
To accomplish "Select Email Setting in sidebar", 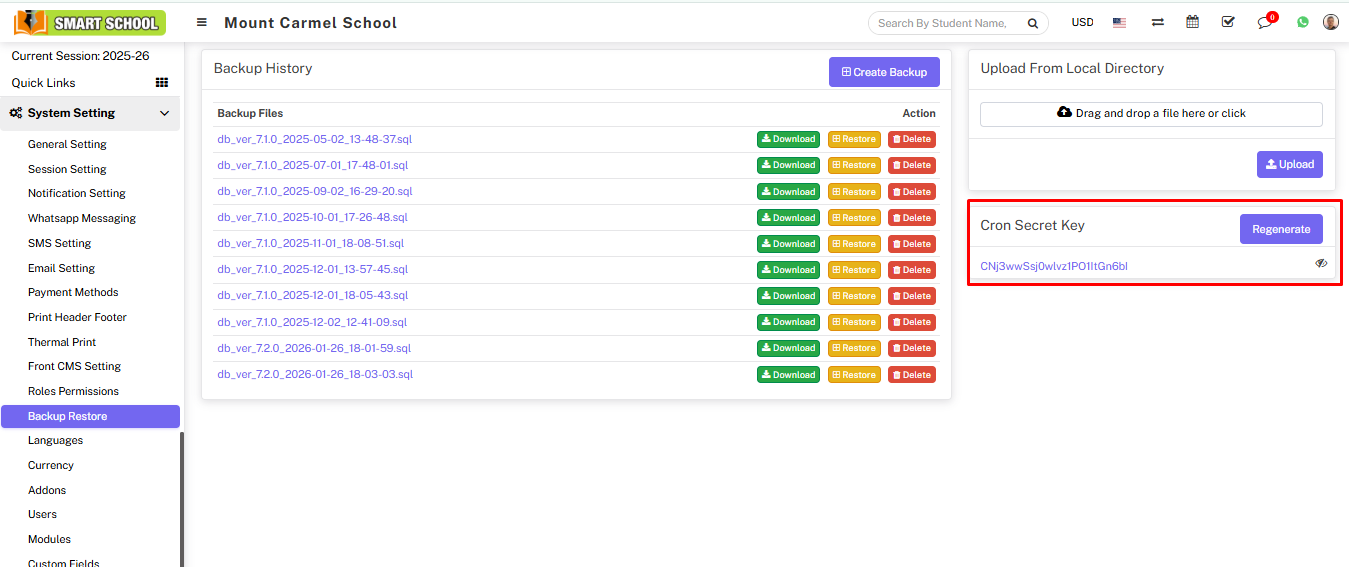I will point(61,268).
